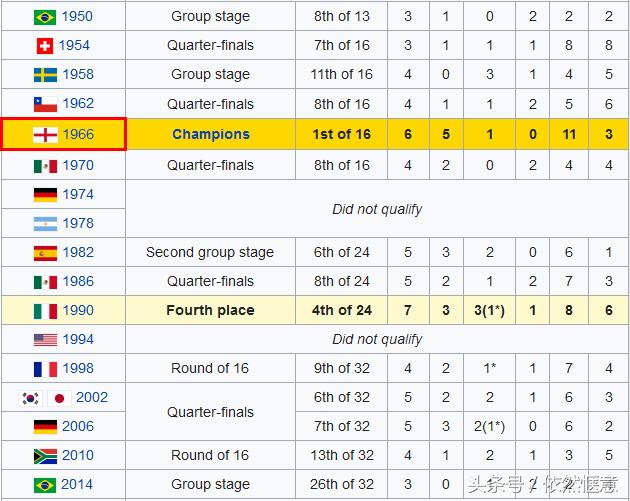Screen dimensions: 630x501
Task: Open the 1974 tournament link
Action: click(78, 195)
